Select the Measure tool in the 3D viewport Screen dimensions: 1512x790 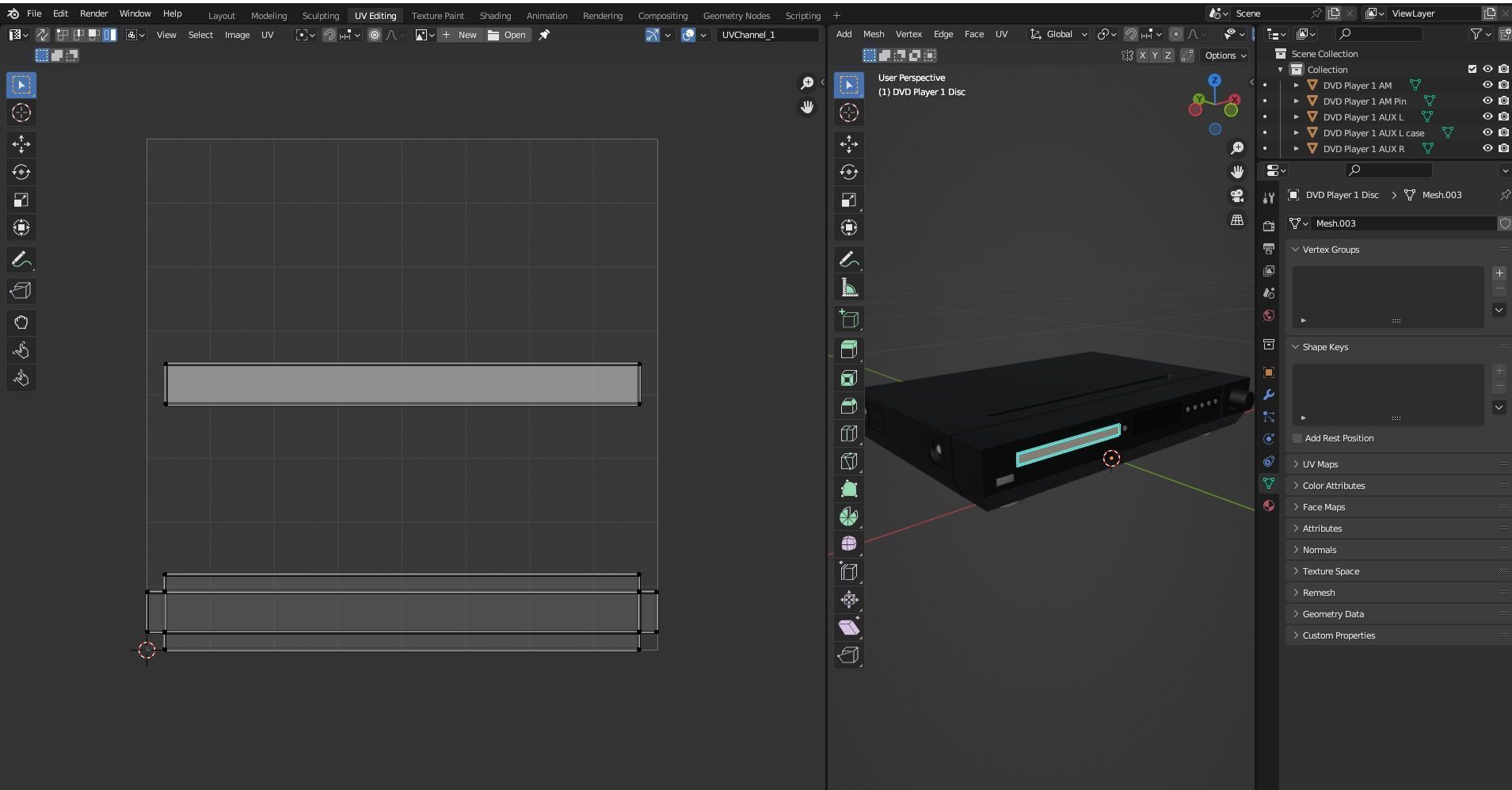[849, 287]
